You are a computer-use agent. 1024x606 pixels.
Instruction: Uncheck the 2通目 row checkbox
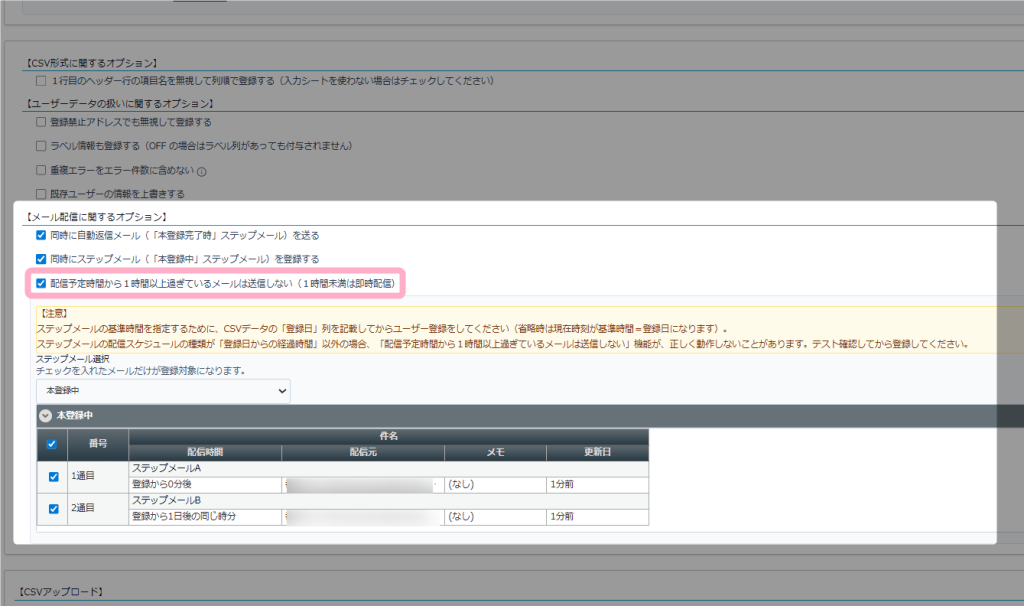[x=53, y=508]
